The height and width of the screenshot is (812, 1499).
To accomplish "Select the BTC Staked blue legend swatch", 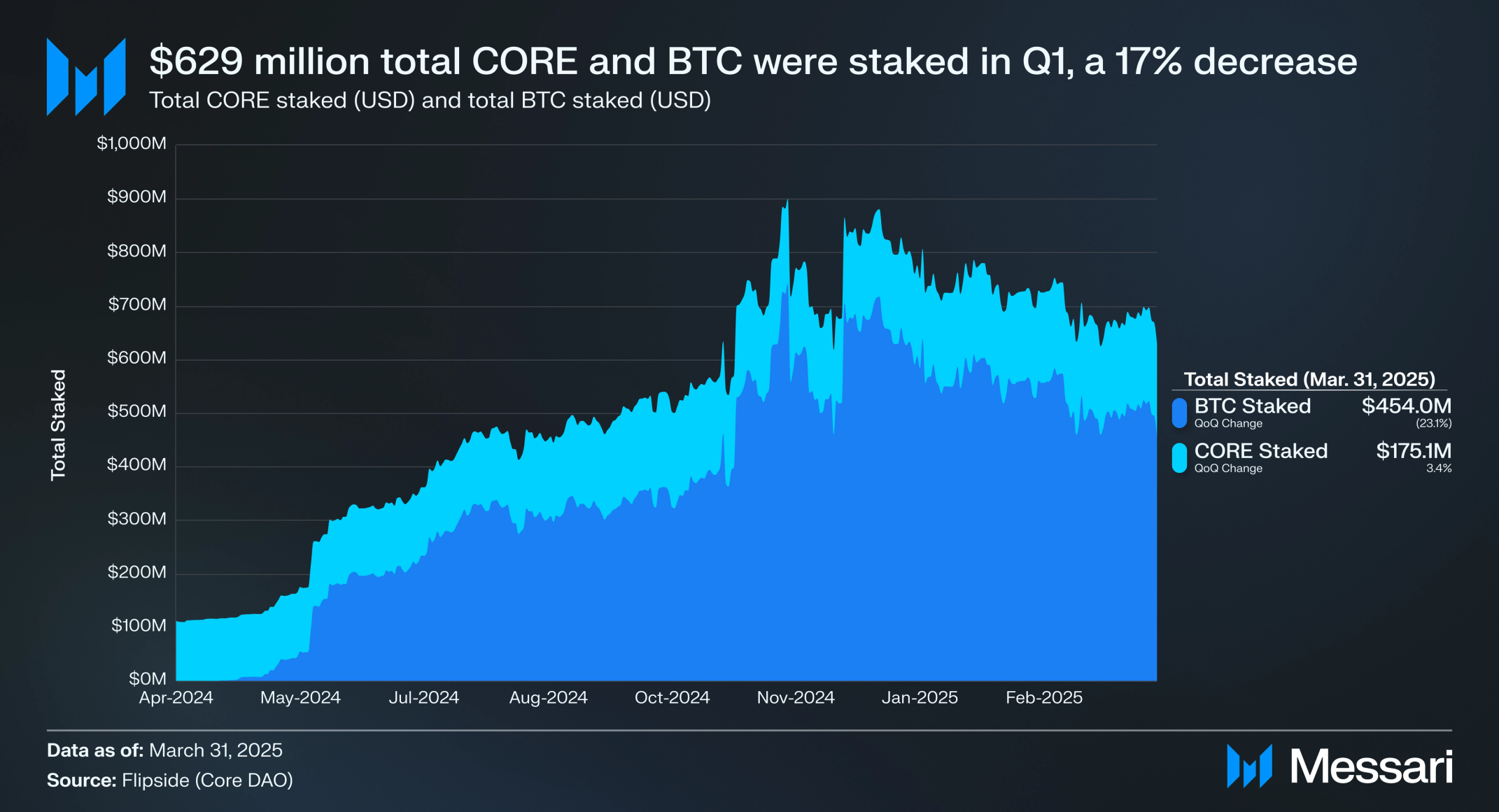I will 1180,413.
